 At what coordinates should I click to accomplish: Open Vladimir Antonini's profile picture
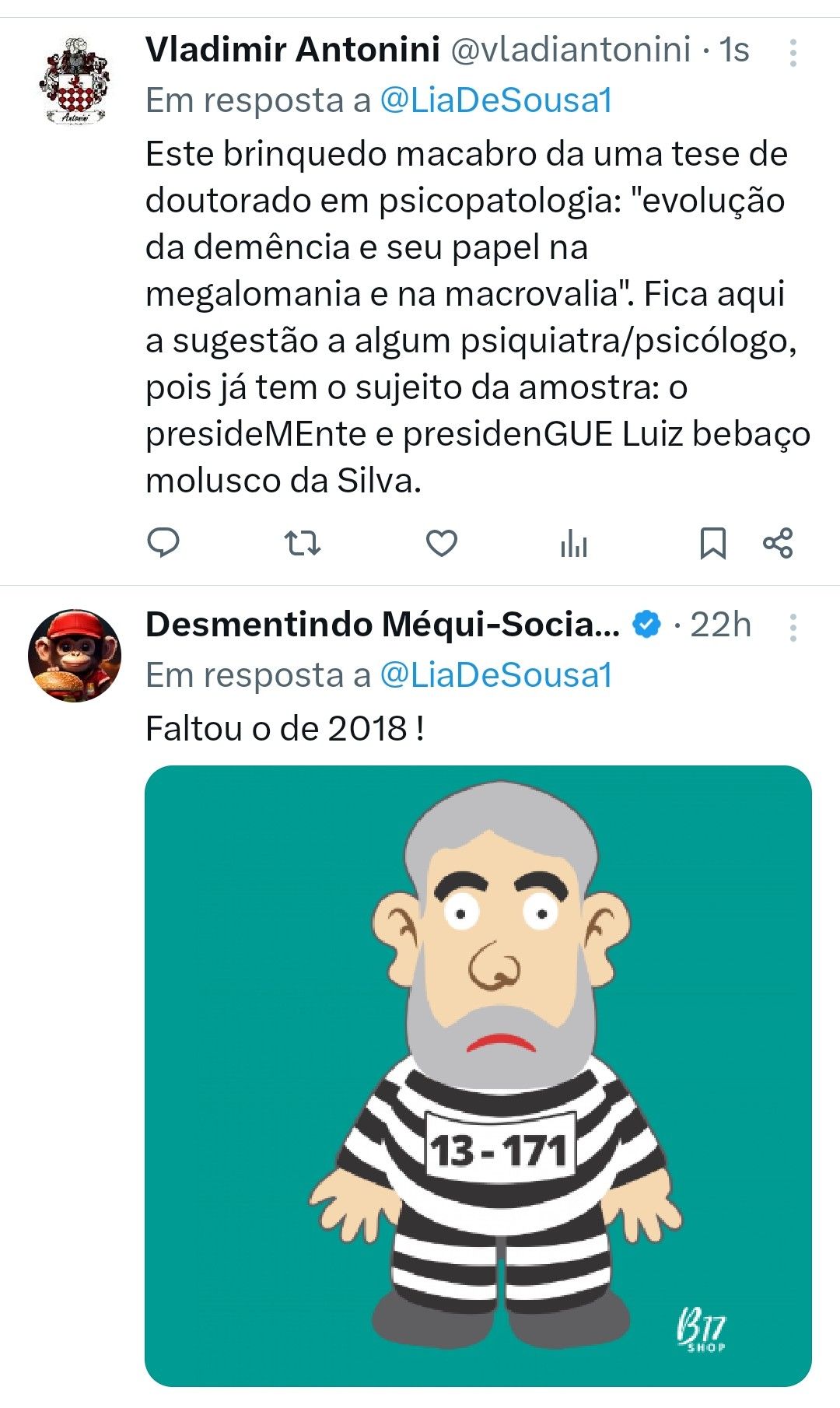click(75, 80)
